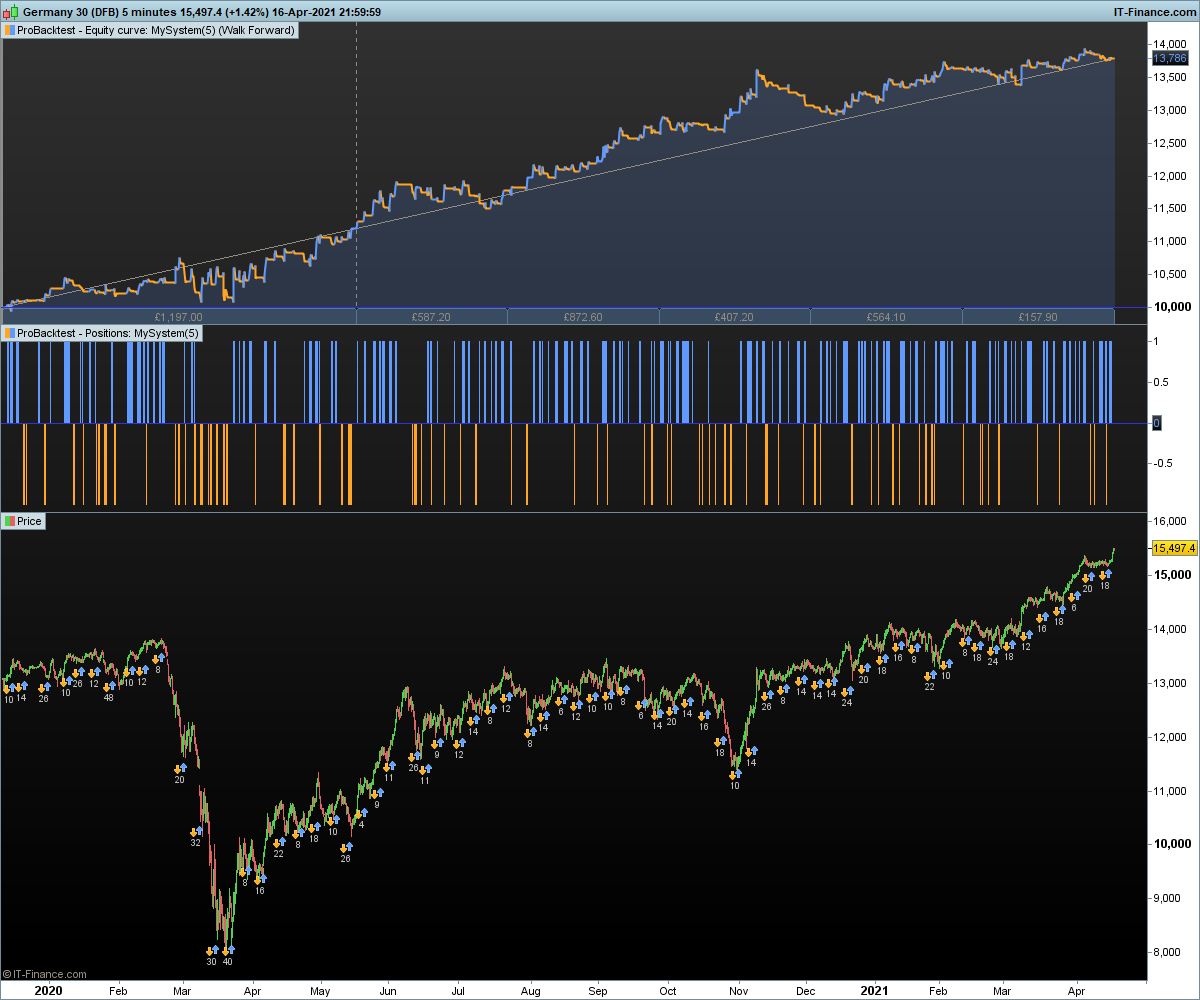Click the orange-blue icon on Equity curve label
1200x1000 pixels.
click(x=10, y=30)
